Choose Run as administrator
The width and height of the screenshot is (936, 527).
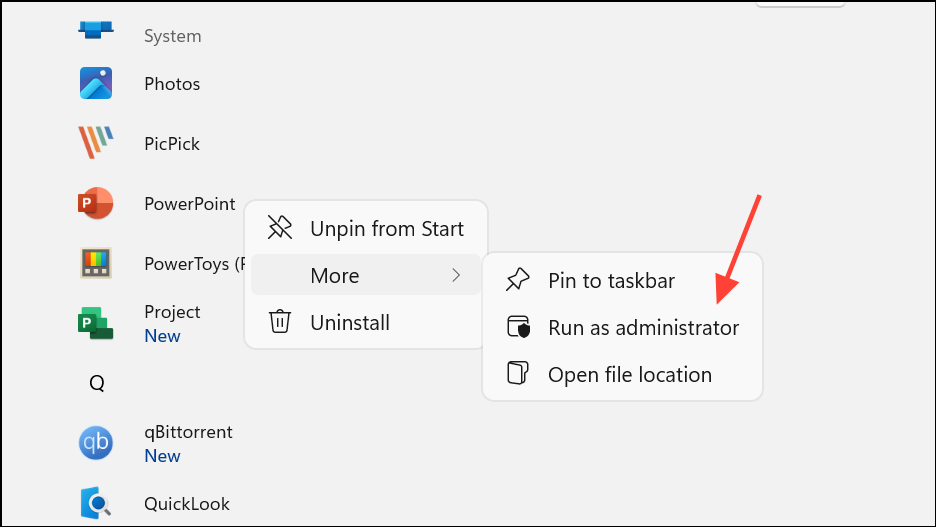coord(643,327)
